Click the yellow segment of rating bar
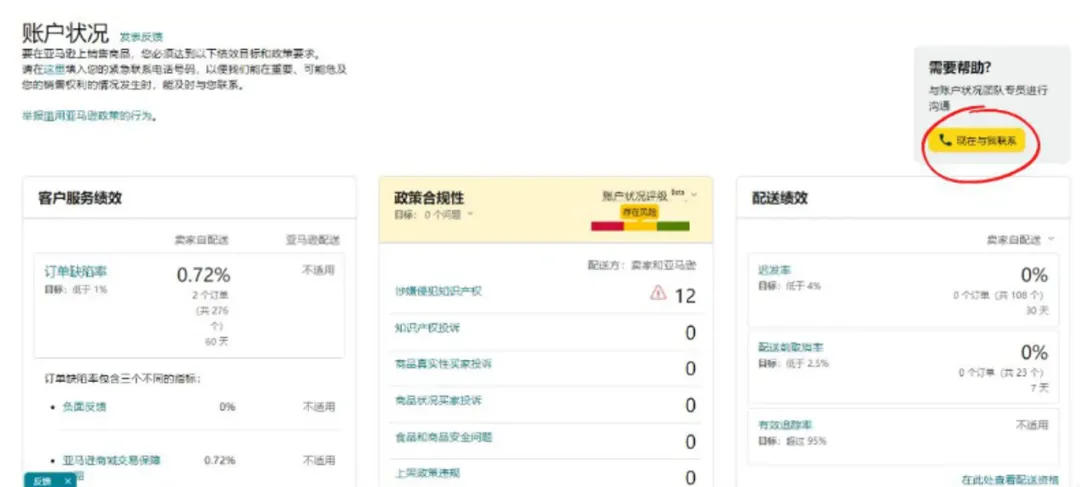Viewport: 1080px width, 487px height. click(641, 226)
